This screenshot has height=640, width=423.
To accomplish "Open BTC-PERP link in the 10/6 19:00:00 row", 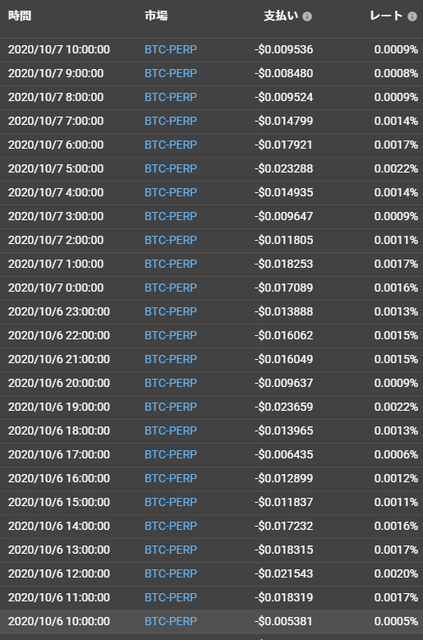I will (171, 407).
